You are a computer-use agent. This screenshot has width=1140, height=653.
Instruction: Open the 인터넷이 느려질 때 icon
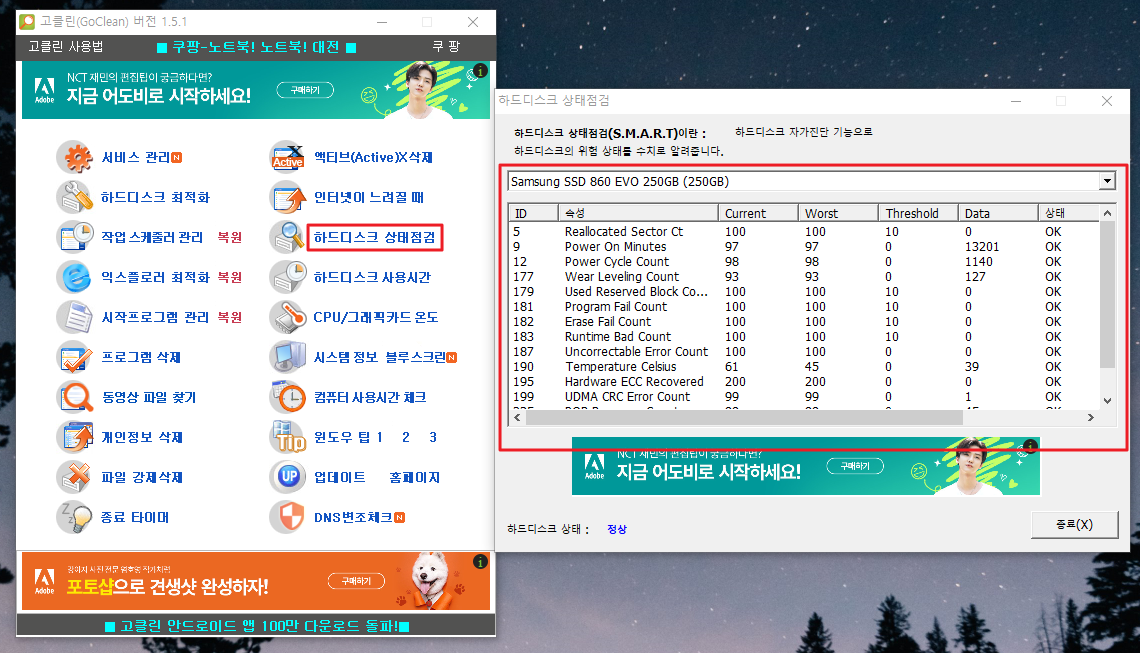click(288, 197)
